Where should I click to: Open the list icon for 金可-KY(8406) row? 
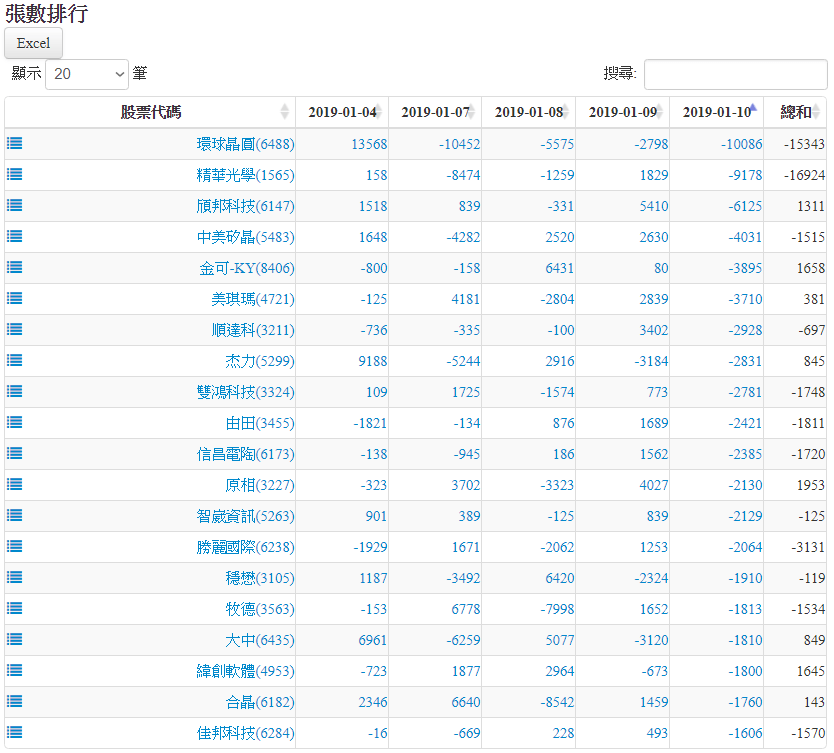15,267
